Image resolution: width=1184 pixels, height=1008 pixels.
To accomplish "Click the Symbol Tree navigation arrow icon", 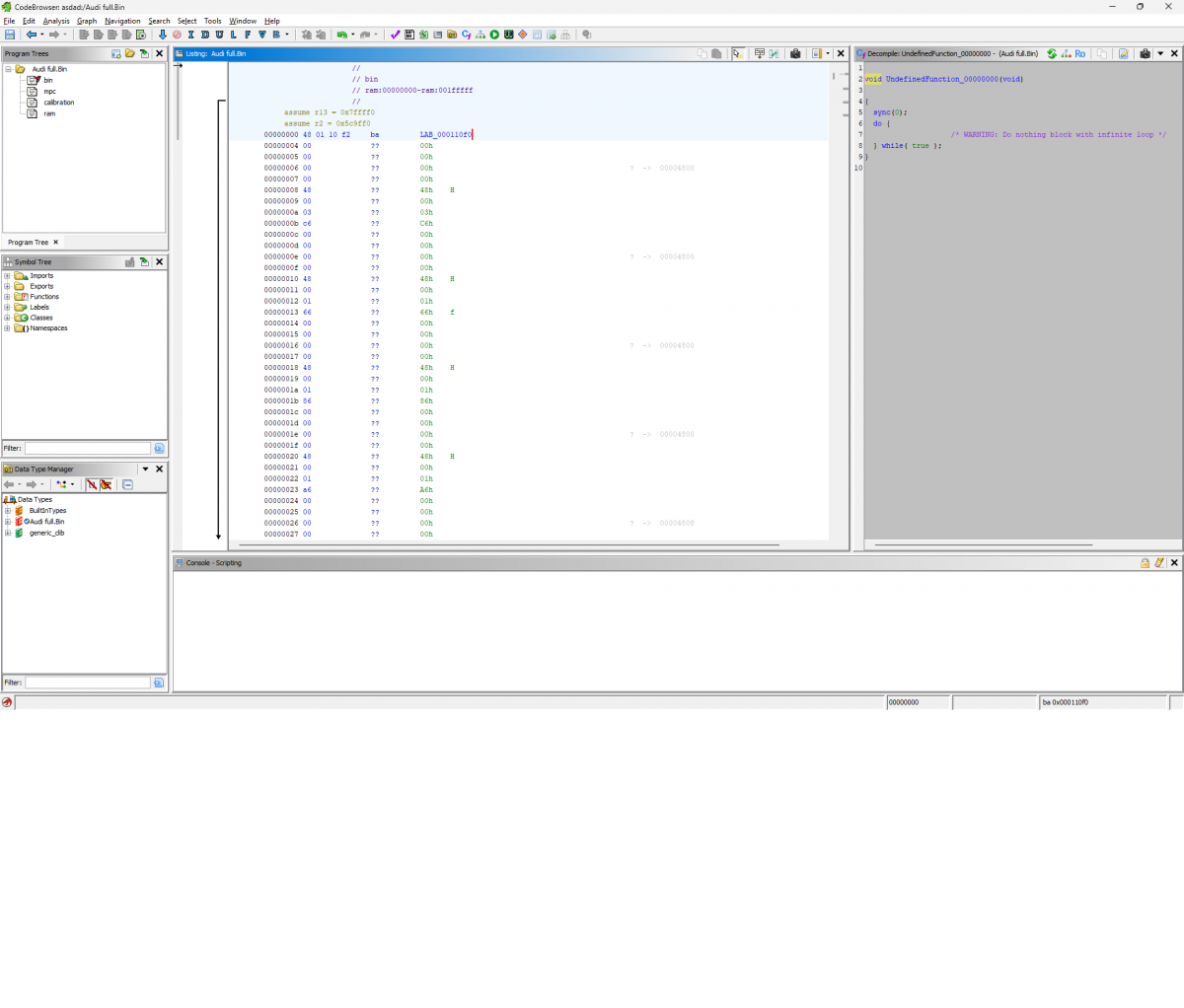I will [x=144, y=261].
